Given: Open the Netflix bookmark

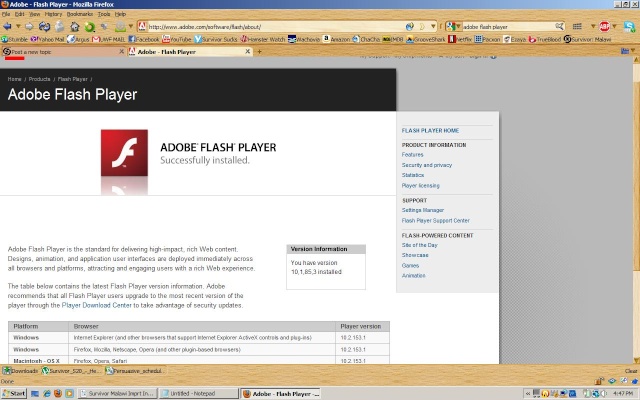Looking at the screenshot, I should coord(460,39).
